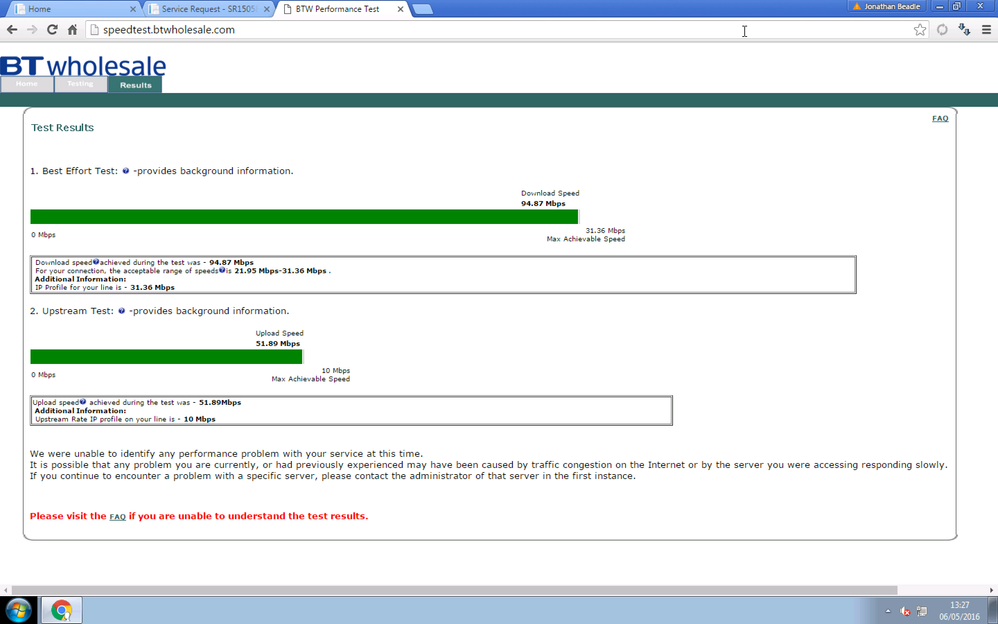Open the Chrome menu hamburger icon

[x=986, y=30]
